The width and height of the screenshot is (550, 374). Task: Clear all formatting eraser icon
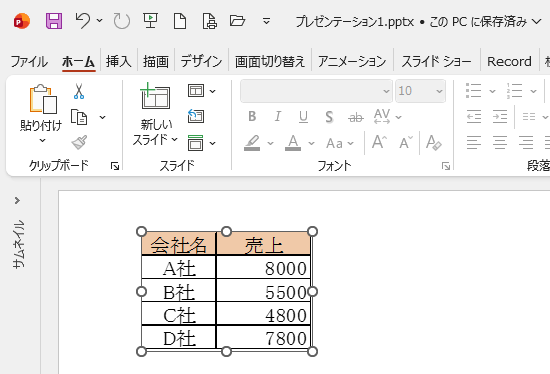click(x=434, y=142)
